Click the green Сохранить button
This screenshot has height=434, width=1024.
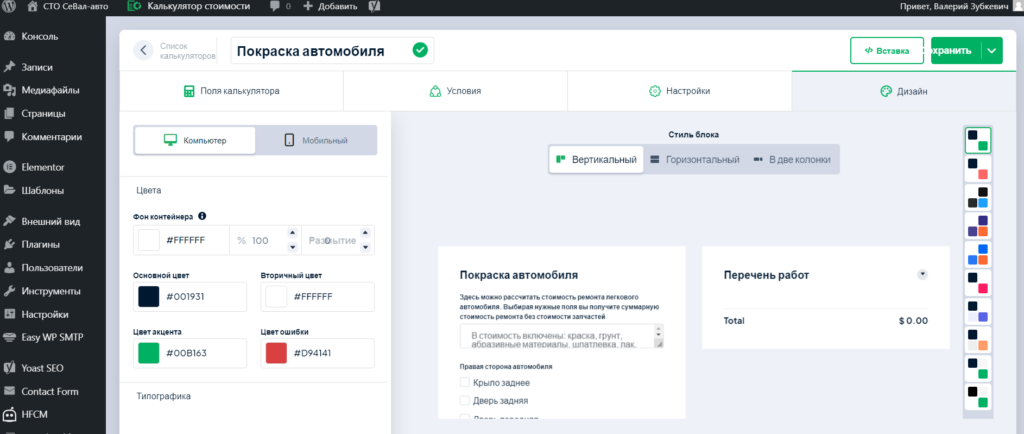[956, 50]
